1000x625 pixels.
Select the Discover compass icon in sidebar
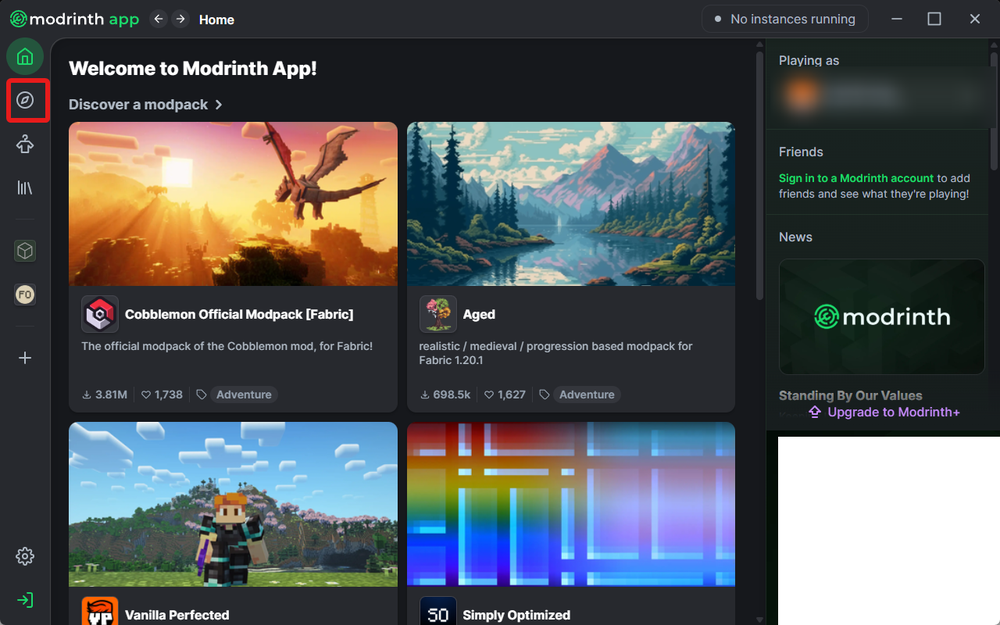pos(24,100)
